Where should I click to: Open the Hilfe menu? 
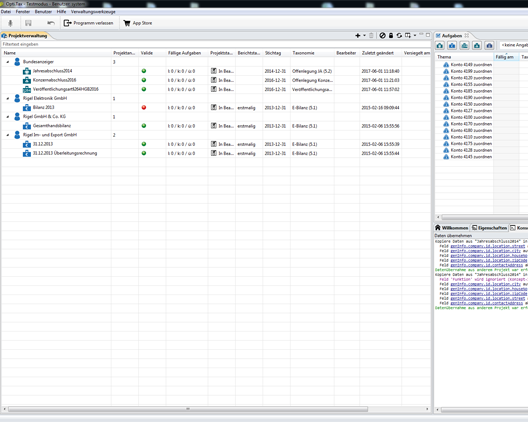(x=61, y=12)
